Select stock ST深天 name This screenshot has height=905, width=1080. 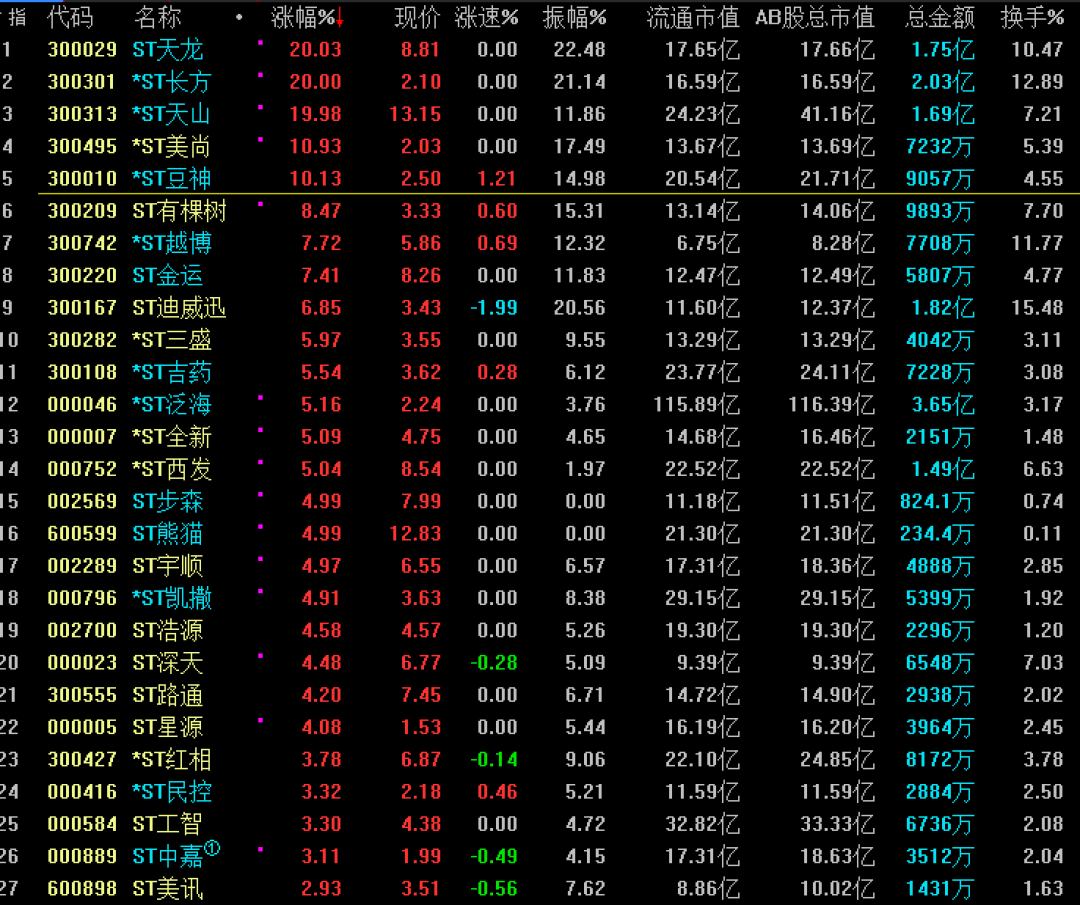pyautogui.click(x=168, y=663)
